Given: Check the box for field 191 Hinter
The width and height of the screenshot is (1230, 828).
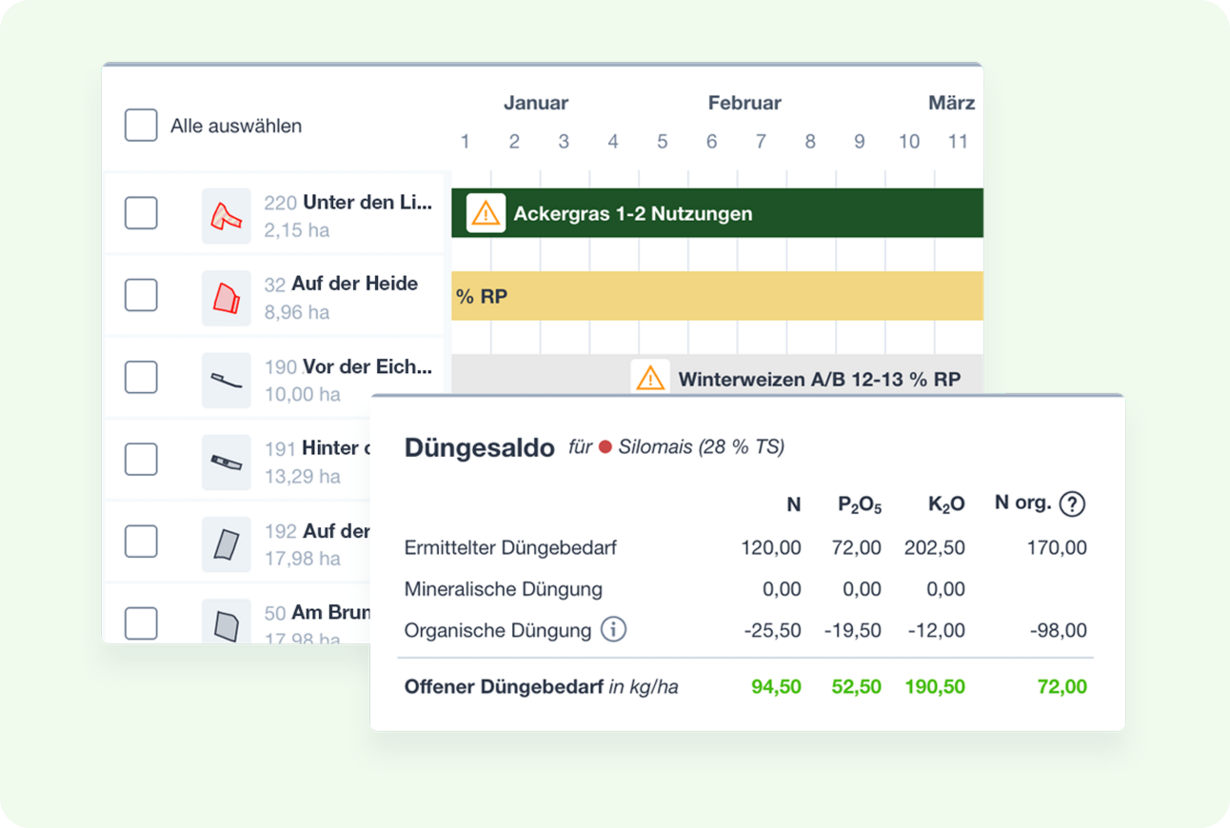Looking at the screenshot, I should (141, 459).
